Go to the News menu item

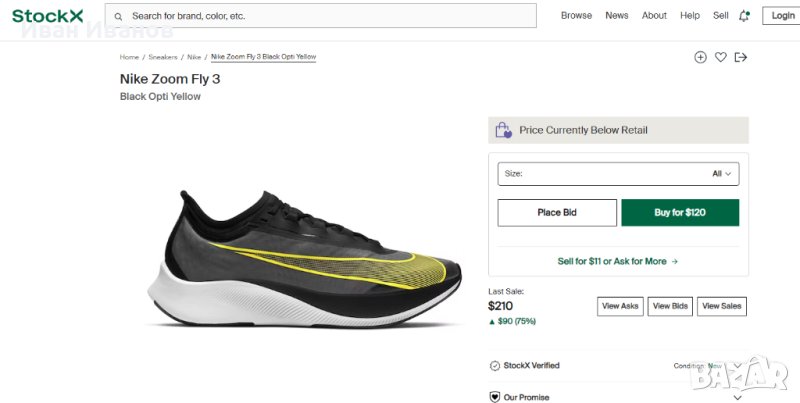click(617, 16)
